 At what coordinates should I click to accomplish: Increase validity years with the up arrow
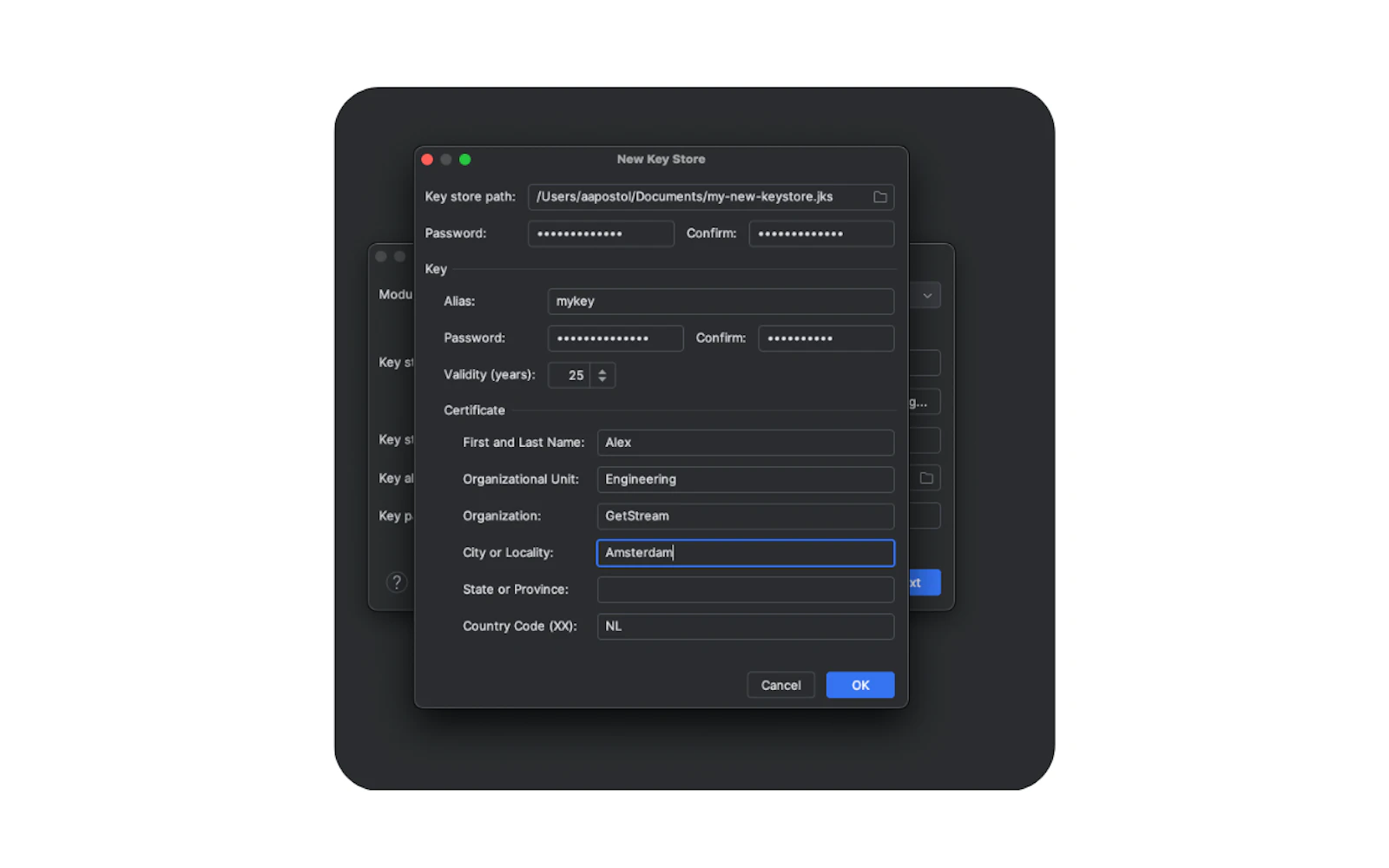[602, 371]
